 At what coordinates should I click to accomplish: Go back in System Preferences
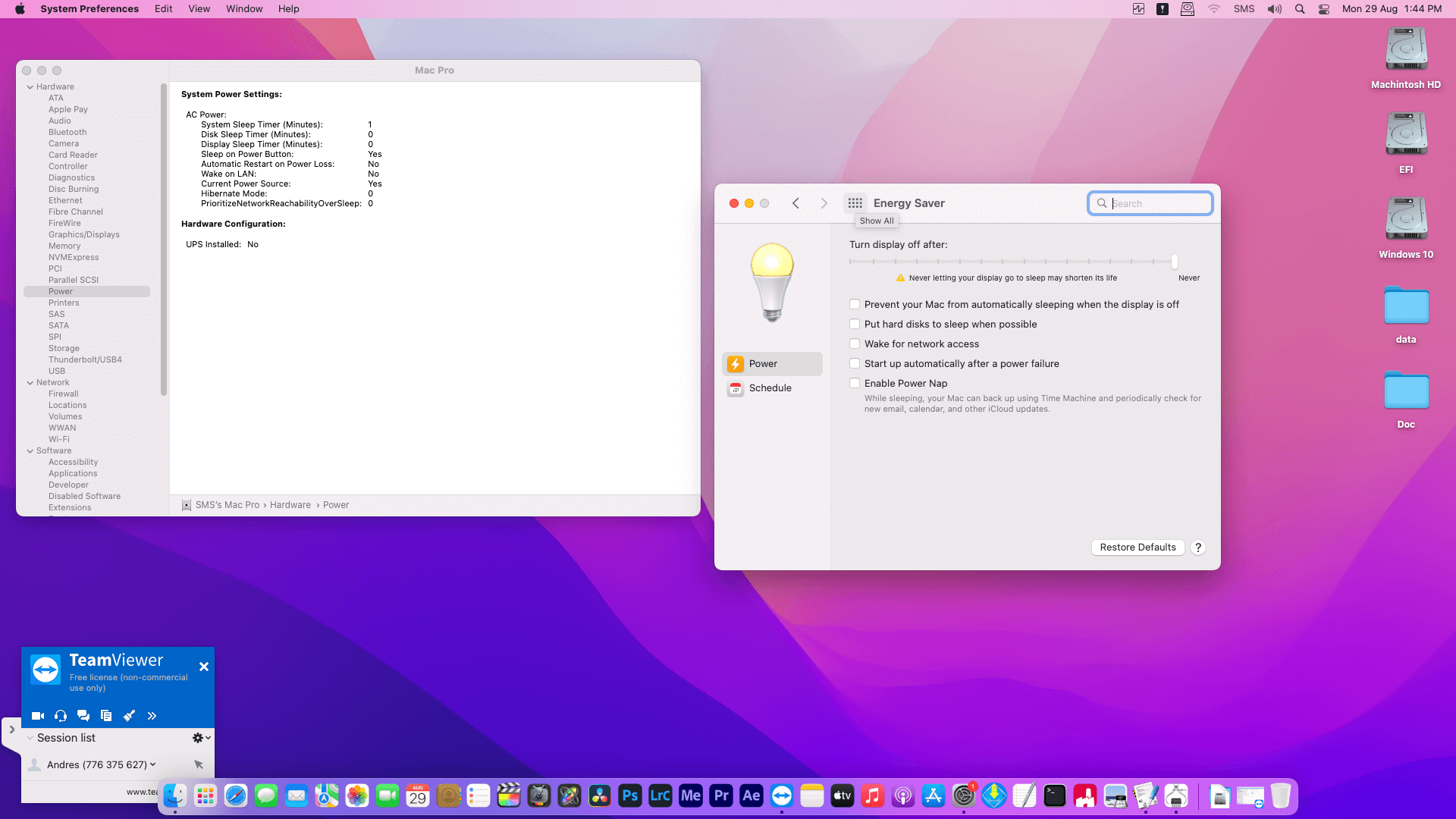795,203
